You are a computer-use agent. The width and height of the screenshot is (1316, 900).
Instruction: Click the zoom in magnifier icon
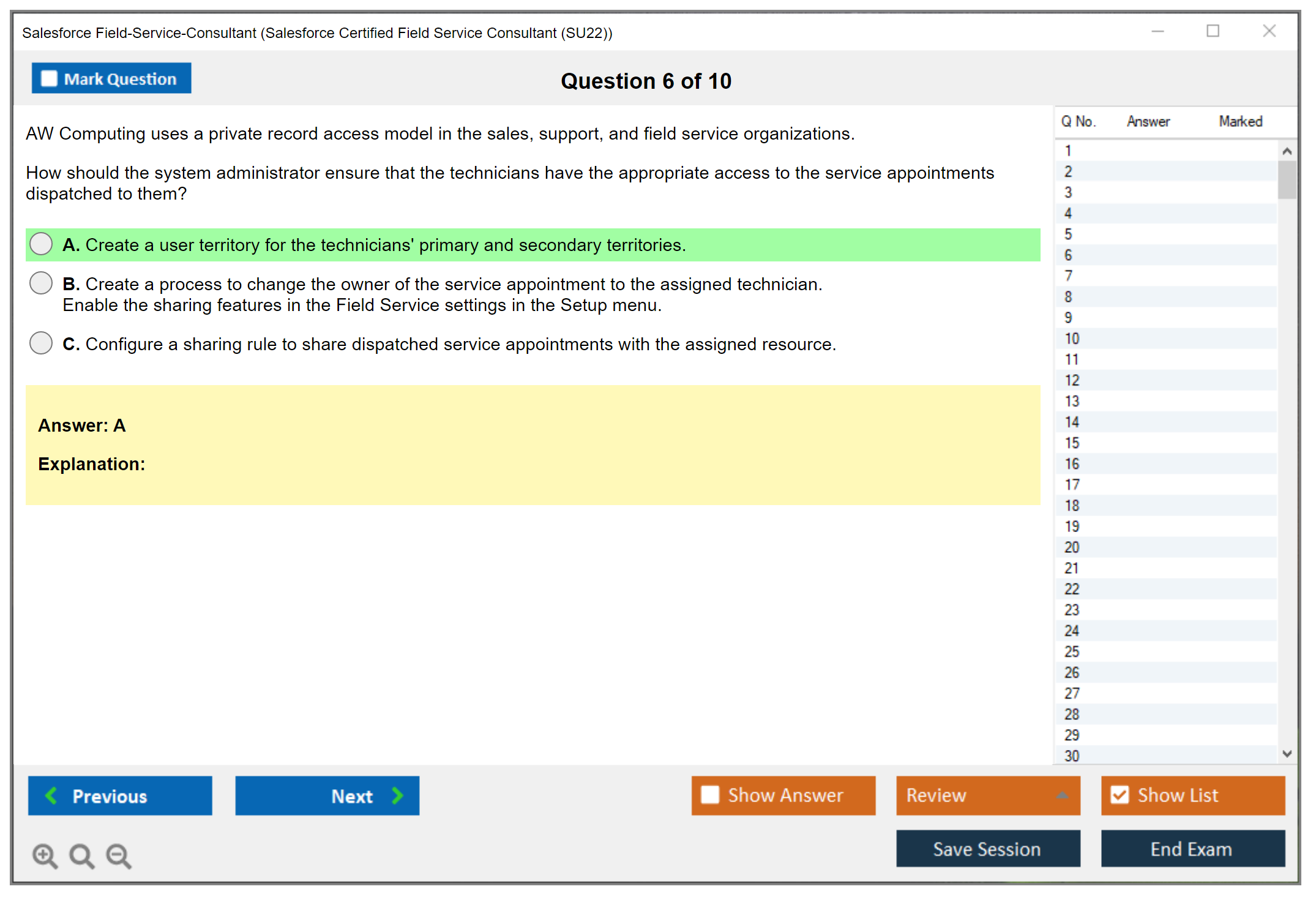(x=44, y=855)
